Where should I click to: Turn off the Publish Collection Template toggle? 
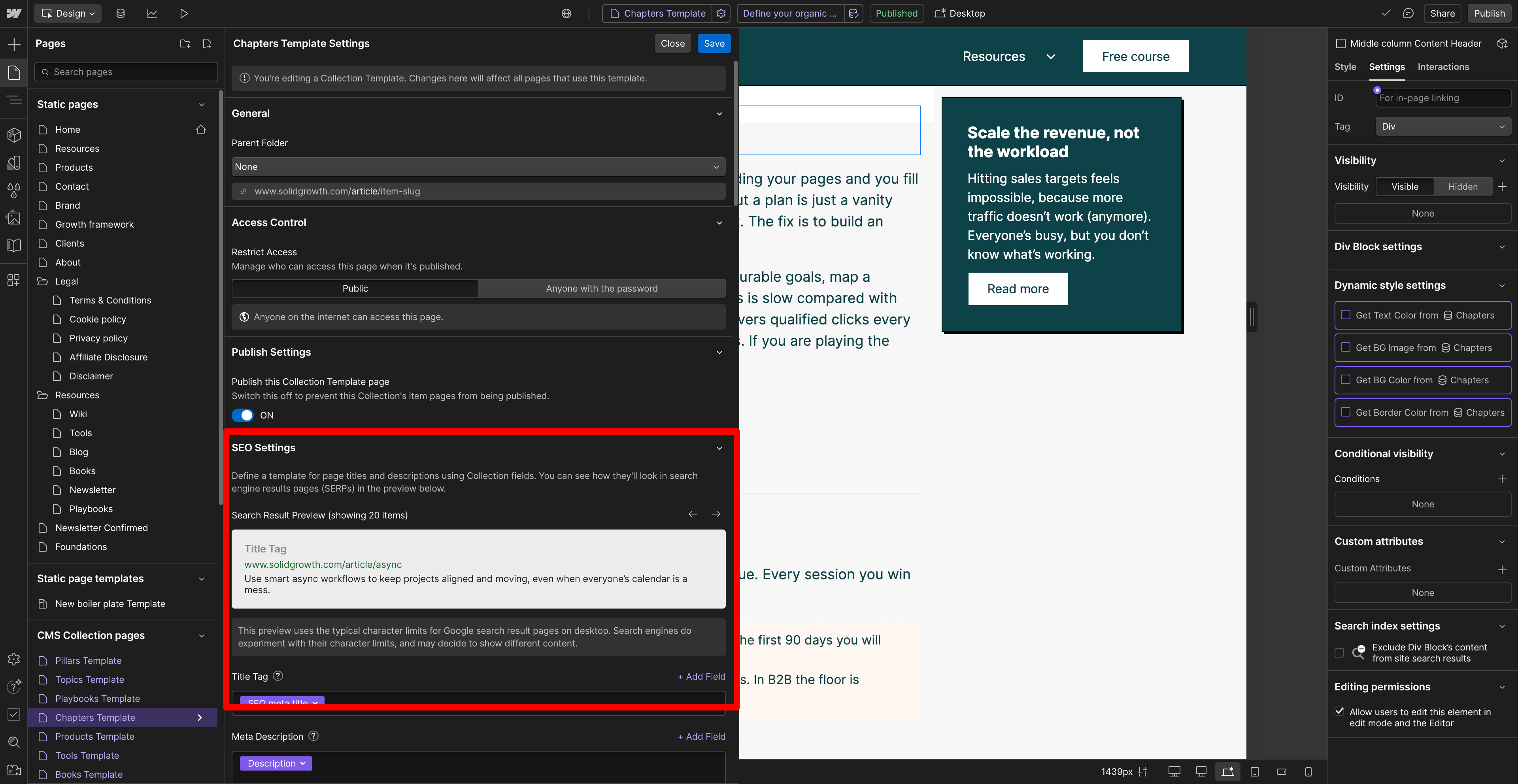coord(242,415)
